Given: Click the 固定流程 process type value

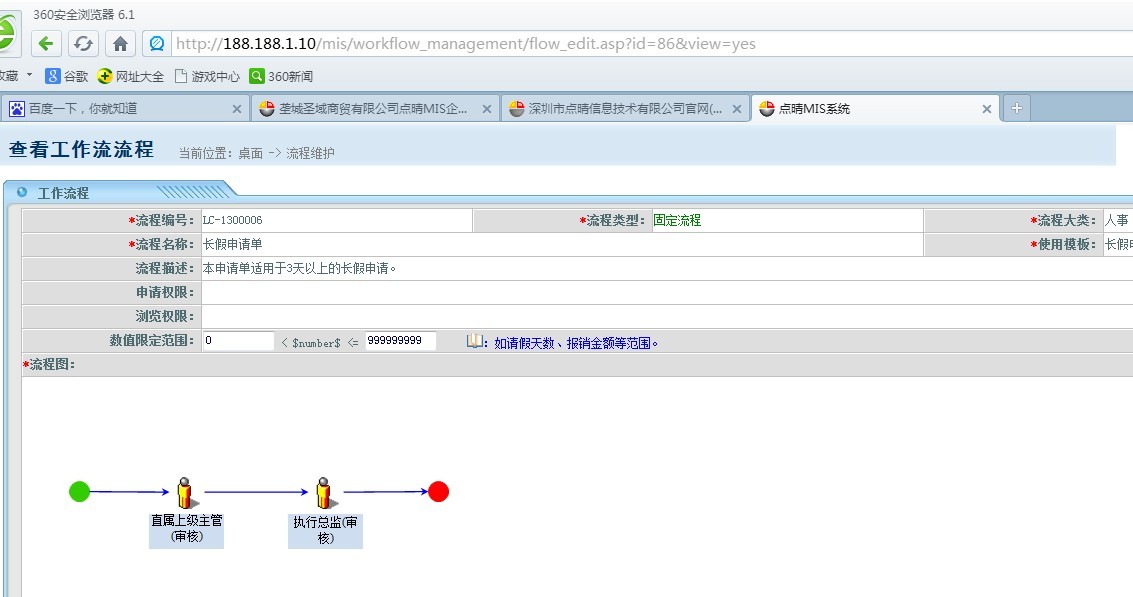Looking at the screenshot, I should pyautogui.click(x=677, y=220).
